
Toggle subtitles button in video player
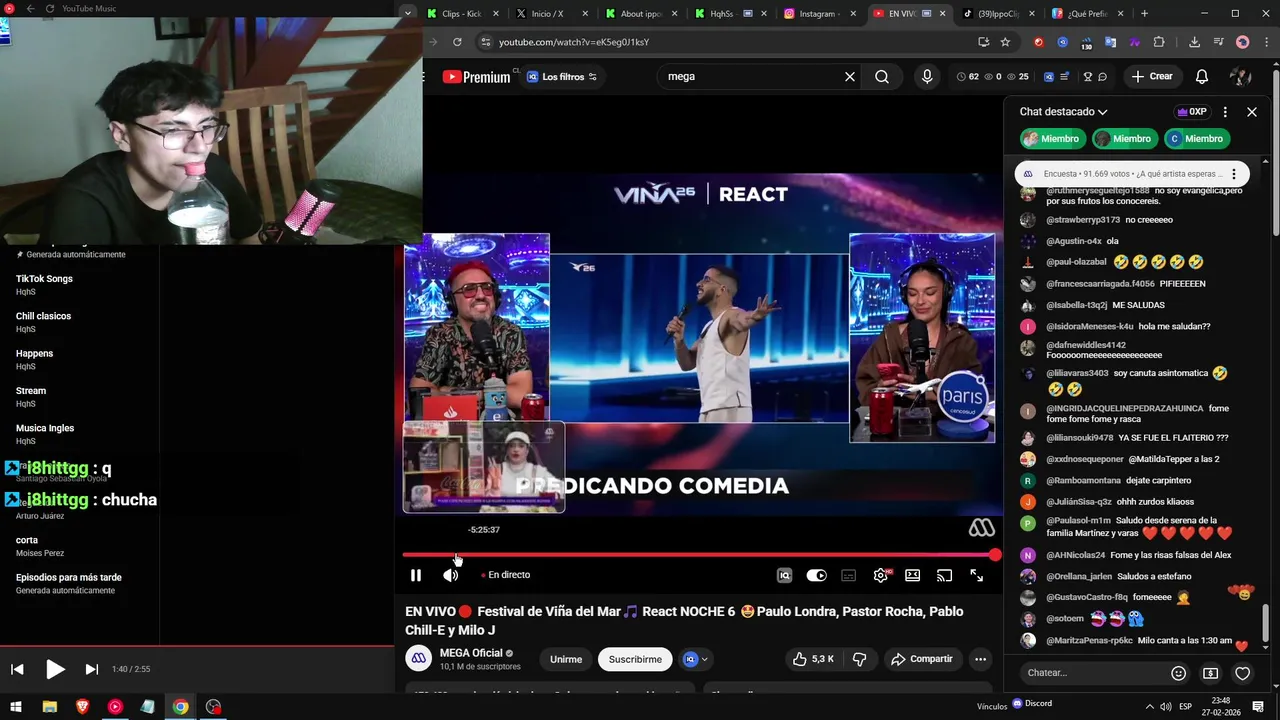coord(849,575)
